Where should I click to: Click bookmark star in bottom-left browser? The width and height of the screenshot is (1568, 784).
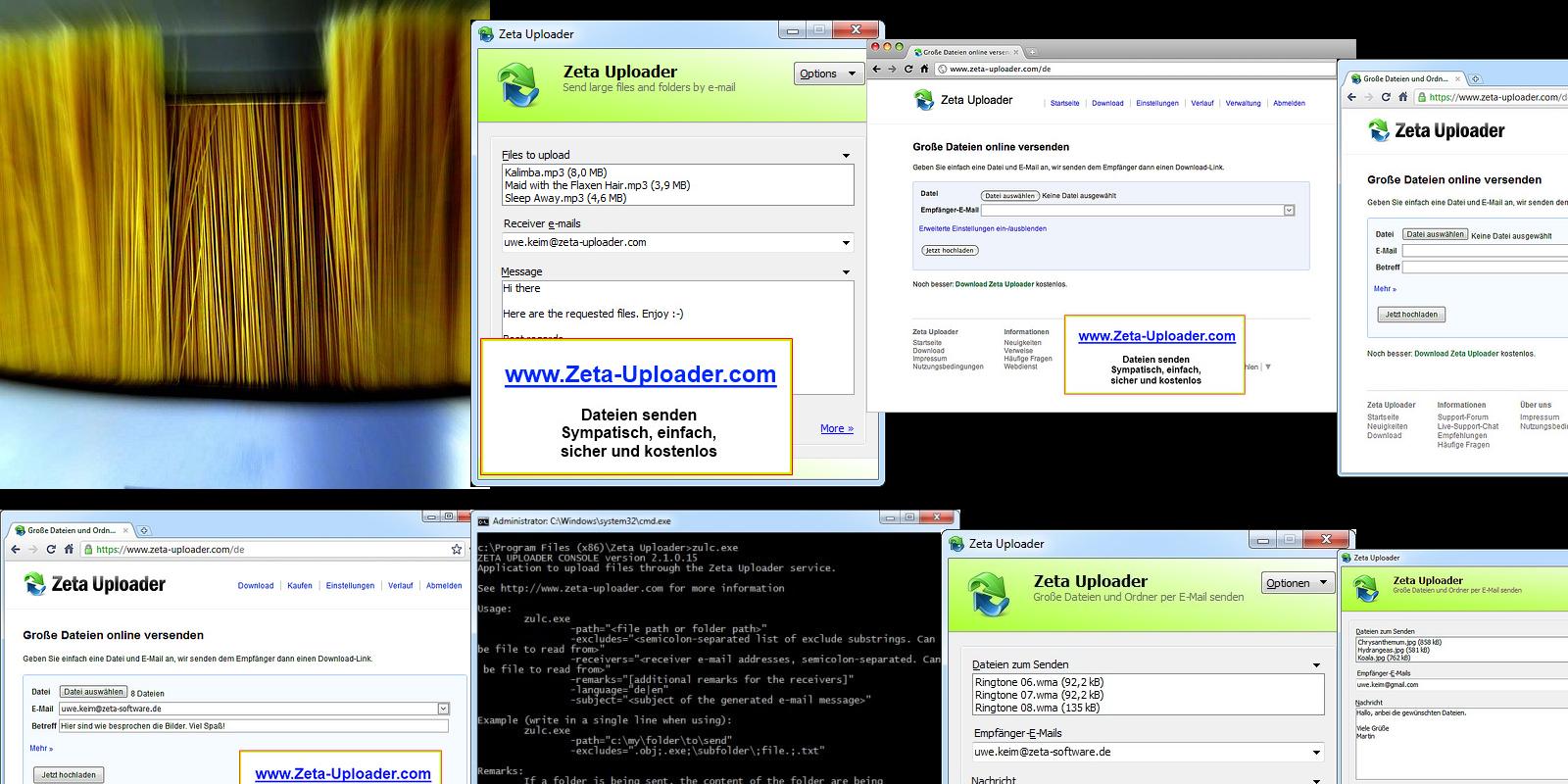click(x=456, y=550)
